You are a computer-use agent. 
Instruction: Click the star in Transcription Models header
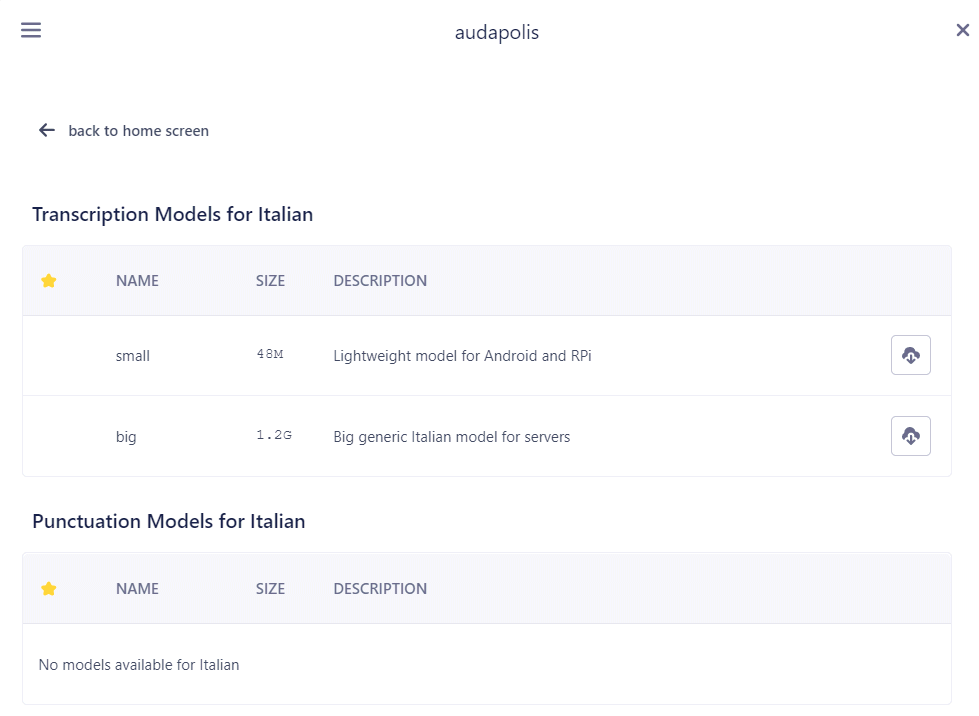pyautogui.click(x=49, y=281)
